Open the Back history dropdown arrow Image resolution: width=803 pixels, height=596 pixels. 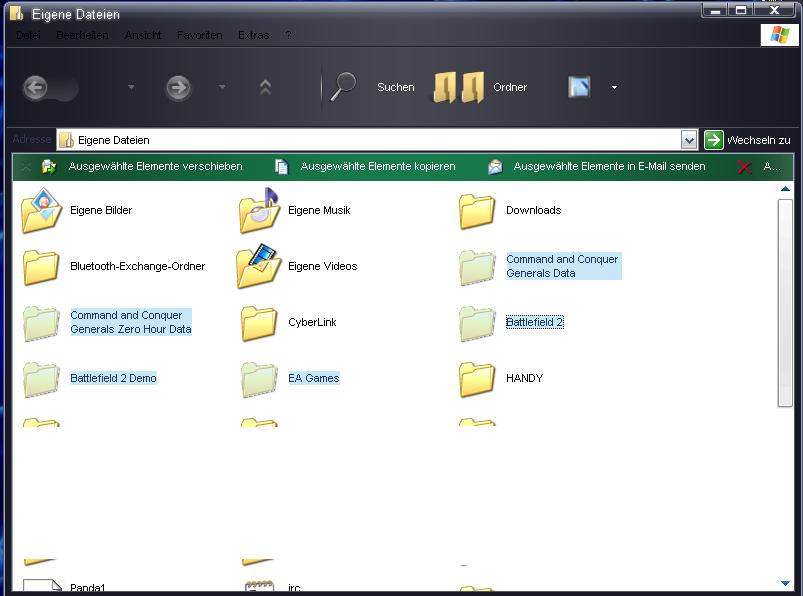(x=131, y=87)
